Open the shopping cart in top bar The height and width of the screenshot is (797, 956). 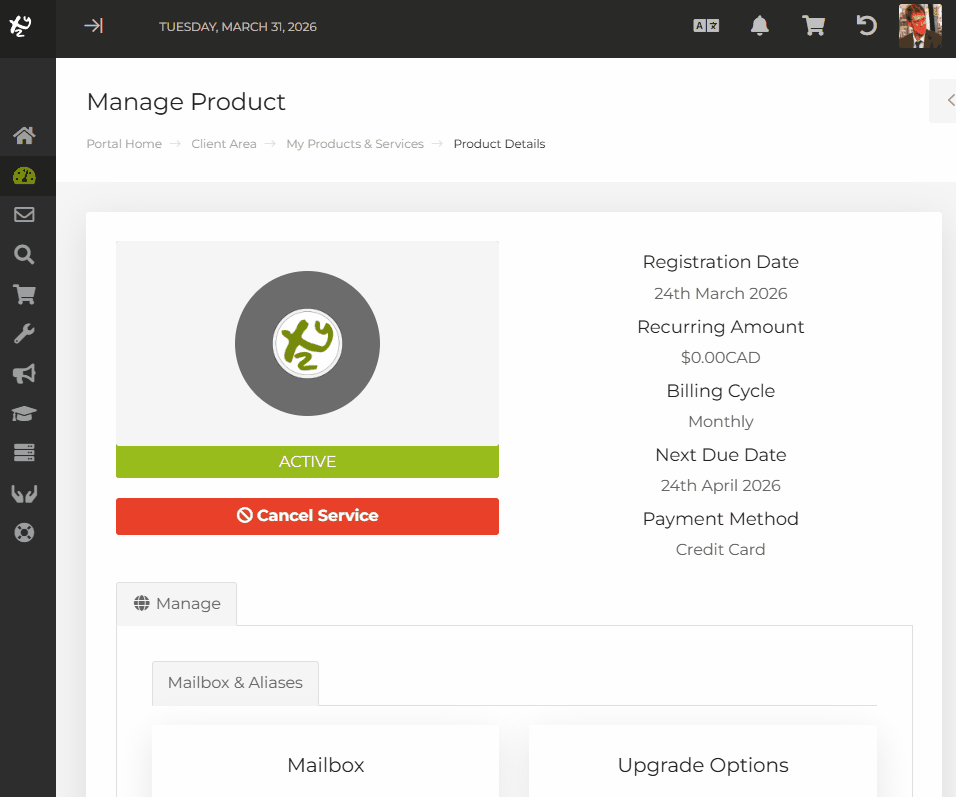[x=813, y=27]
